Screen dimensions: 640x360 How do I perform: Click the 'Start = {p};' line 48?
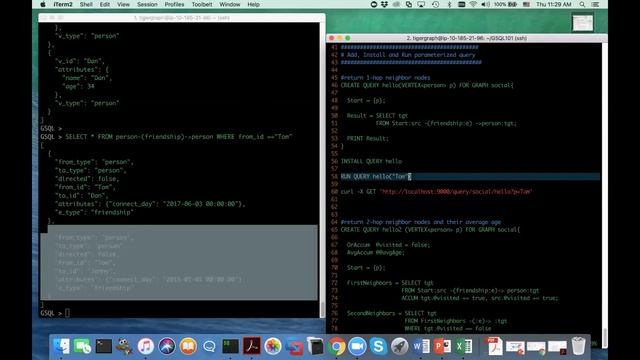click(x=366, y=100)
